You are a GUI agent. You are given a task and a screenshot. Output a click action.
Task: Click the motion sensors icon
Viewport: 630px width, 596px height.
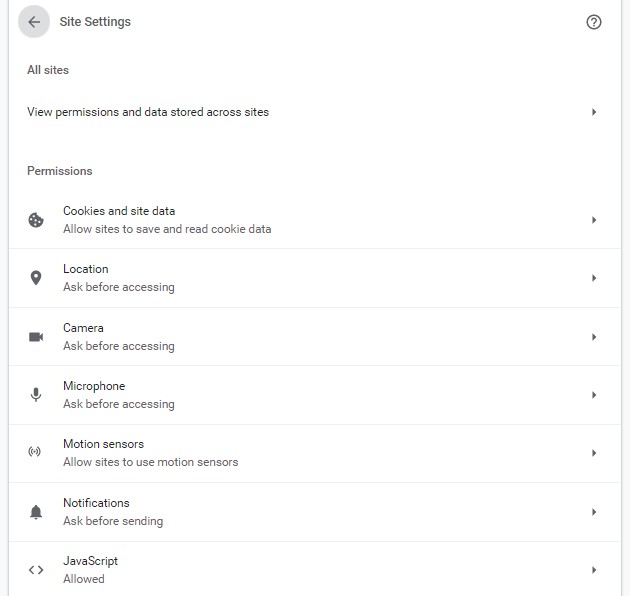pos(35,452)
